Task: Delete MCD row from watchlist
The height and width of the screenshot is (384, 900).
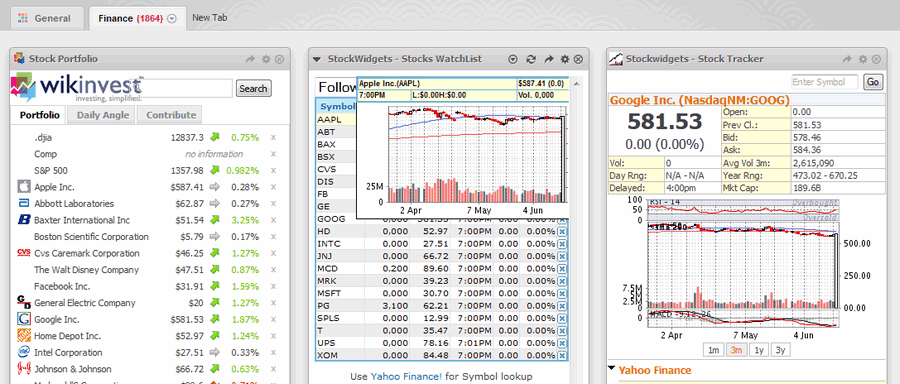Action: 562,269
